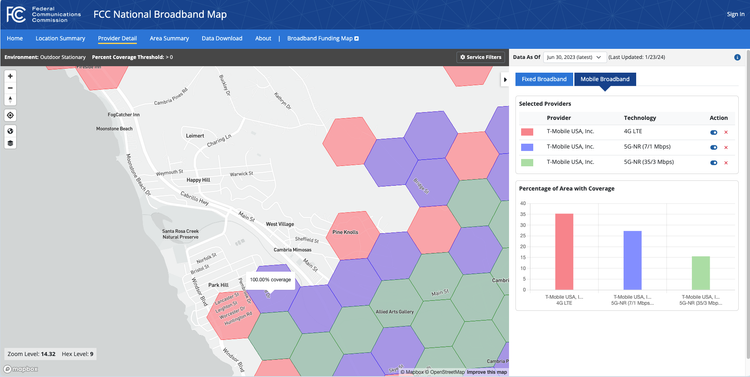Viewport: 750px width, 377px height.
Task: Remove T-Mobile 5G-NR (7/1 Mbps) with red X
Action: click(x=726, y=147)
